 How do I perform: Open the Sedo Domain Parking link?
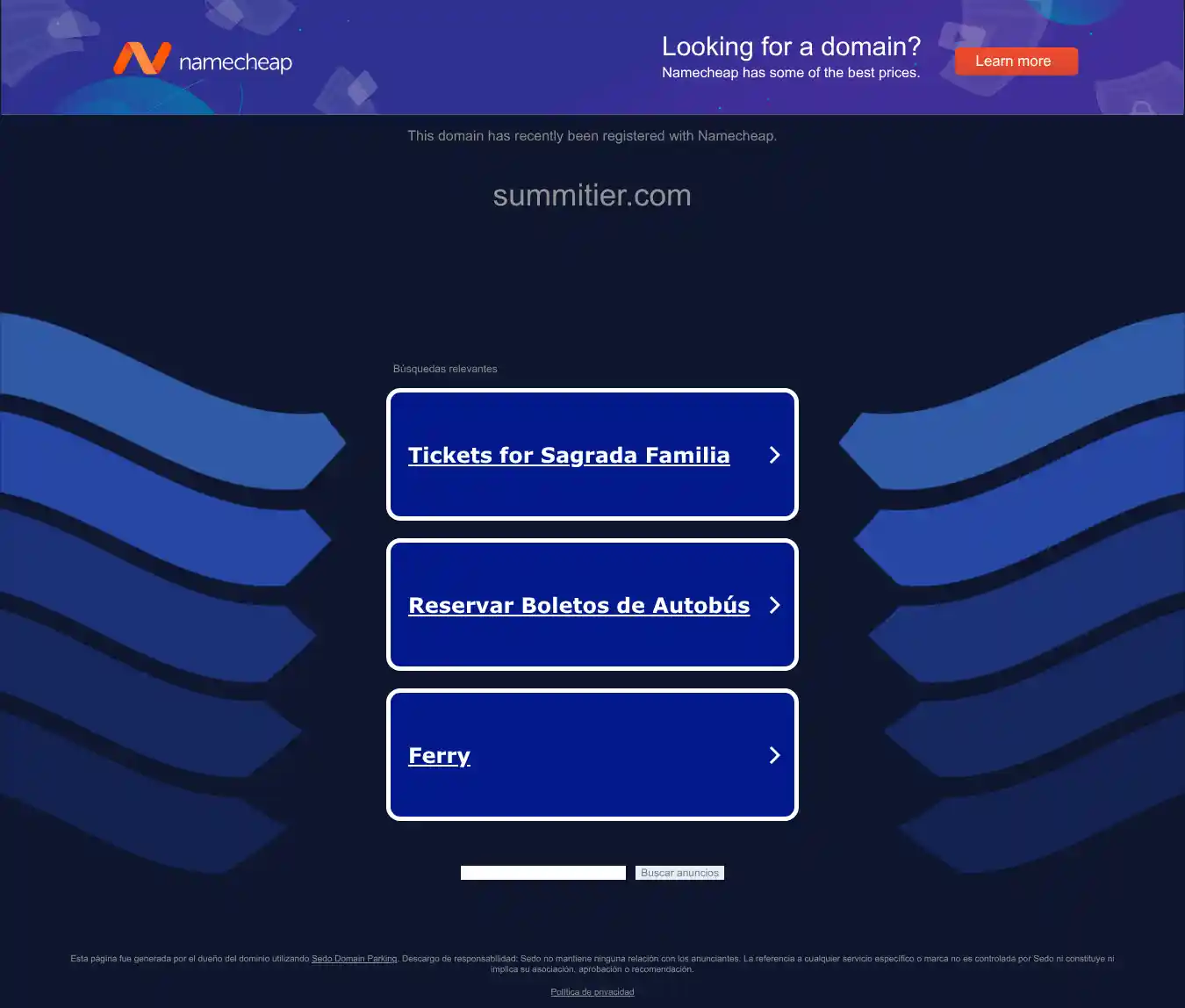pyautogui.click(x=355, y=959)
